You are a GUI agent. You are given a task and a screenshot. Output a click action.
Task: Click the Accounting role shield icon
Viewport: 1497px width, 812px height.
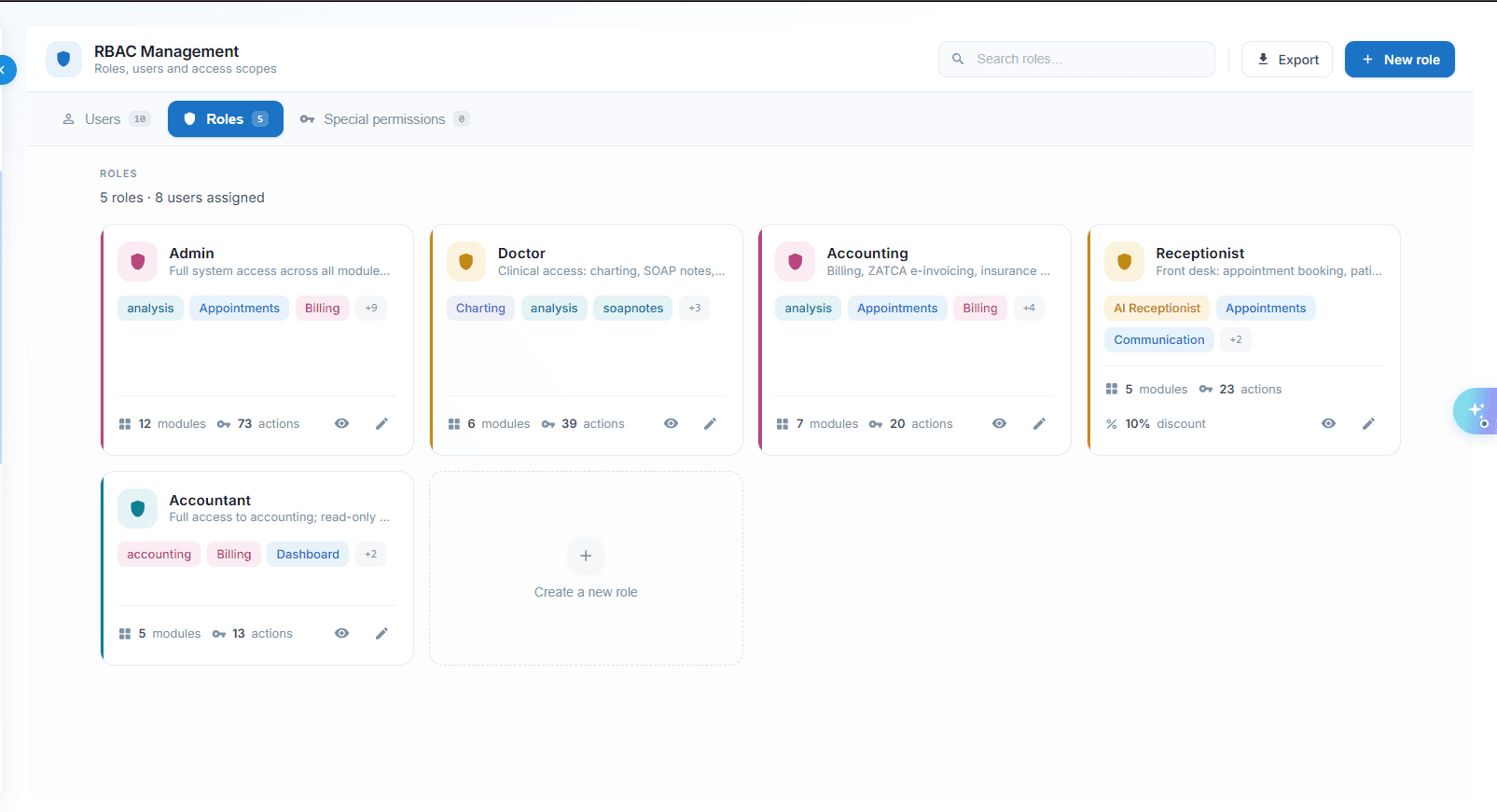[795, 262]
